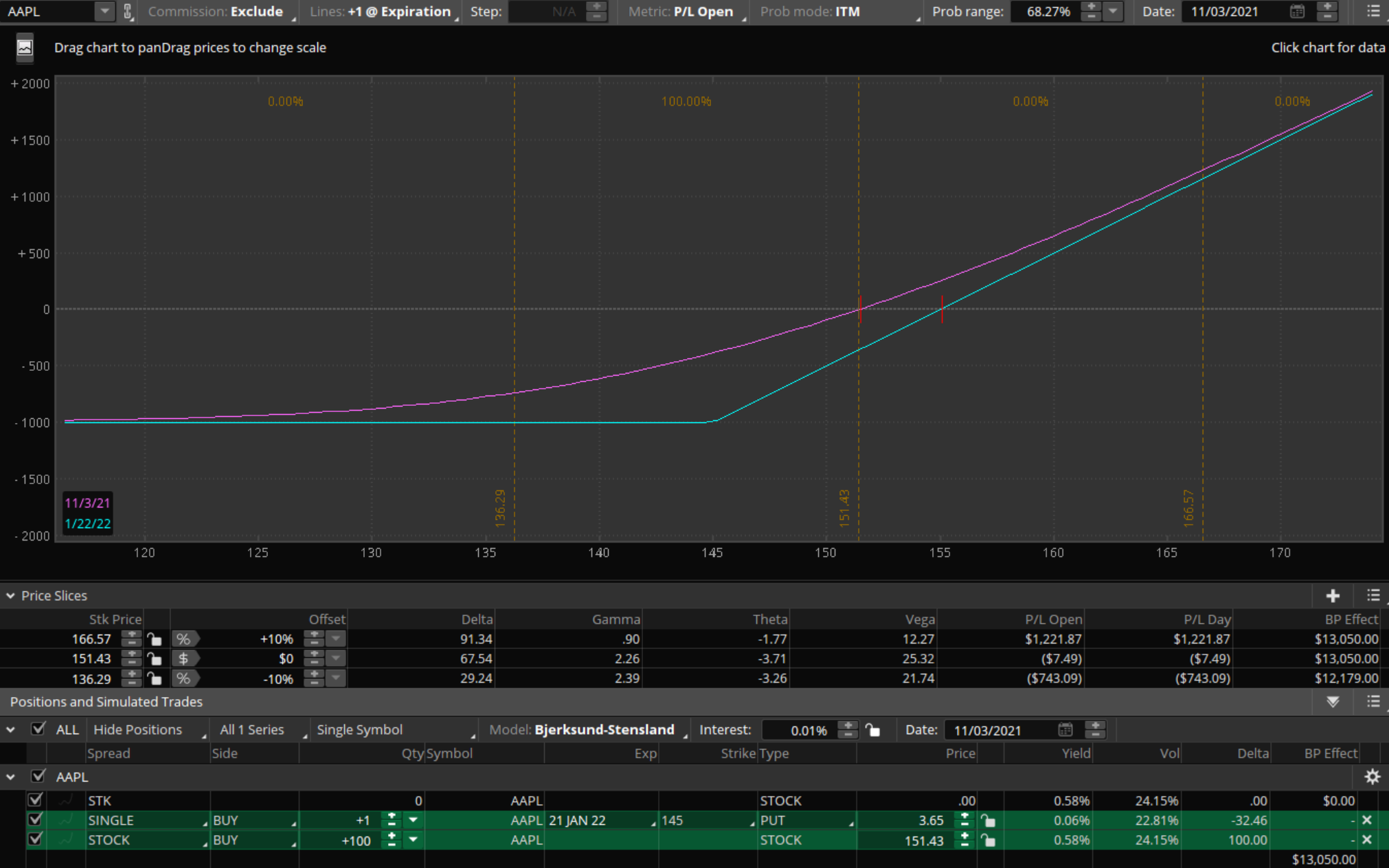Switch the 136.29 slice offset % tag
This screenshot has height=868, width=1389.
184,678
